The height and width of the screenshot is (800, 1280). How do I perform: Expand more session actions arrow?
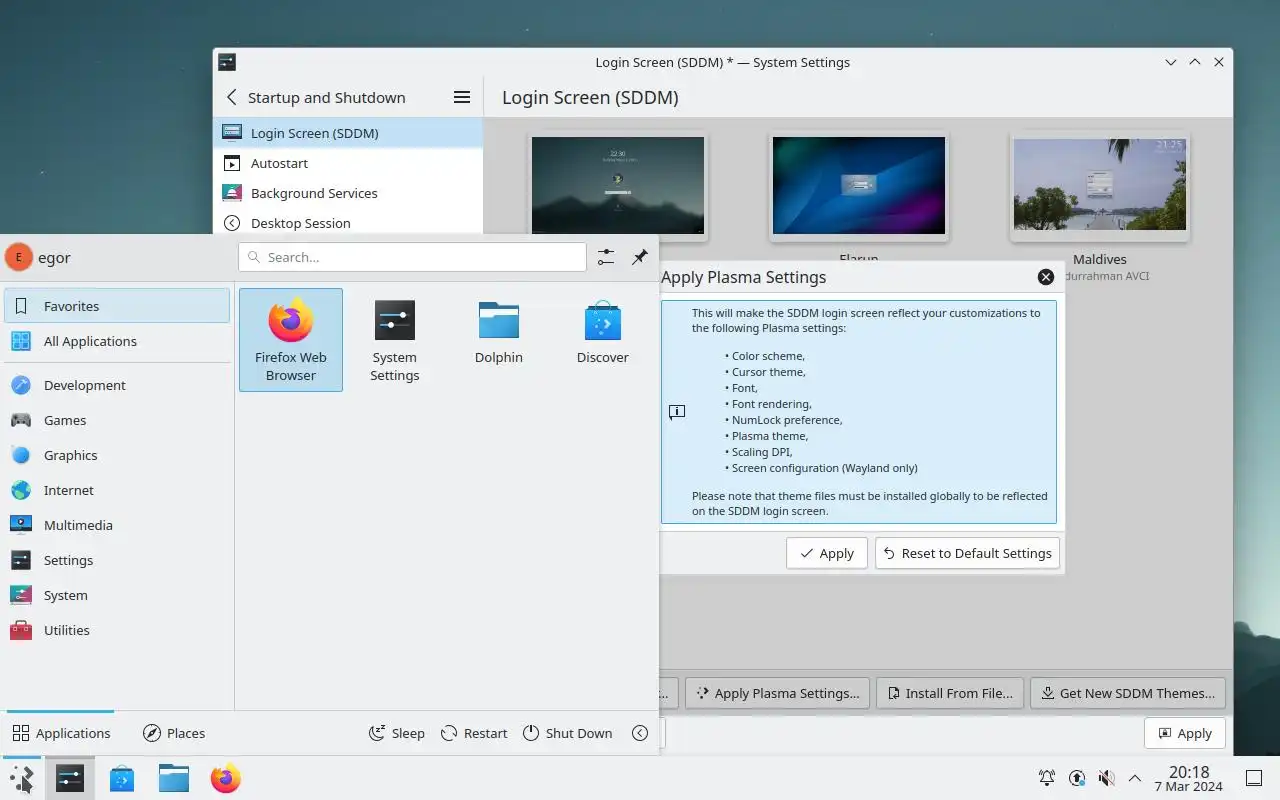(x=640, y=733)
